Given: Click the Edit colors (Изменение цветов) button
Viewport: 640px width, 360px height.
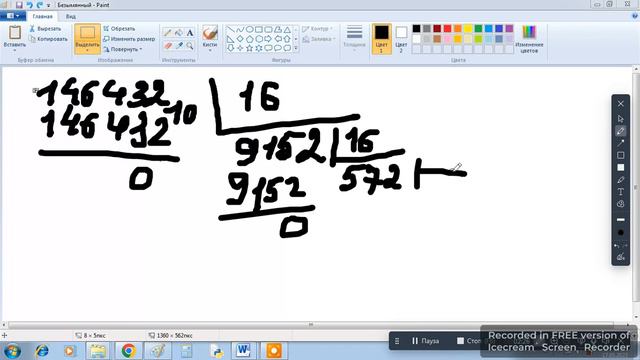Looking at the screenshot, I should (529, 39).
